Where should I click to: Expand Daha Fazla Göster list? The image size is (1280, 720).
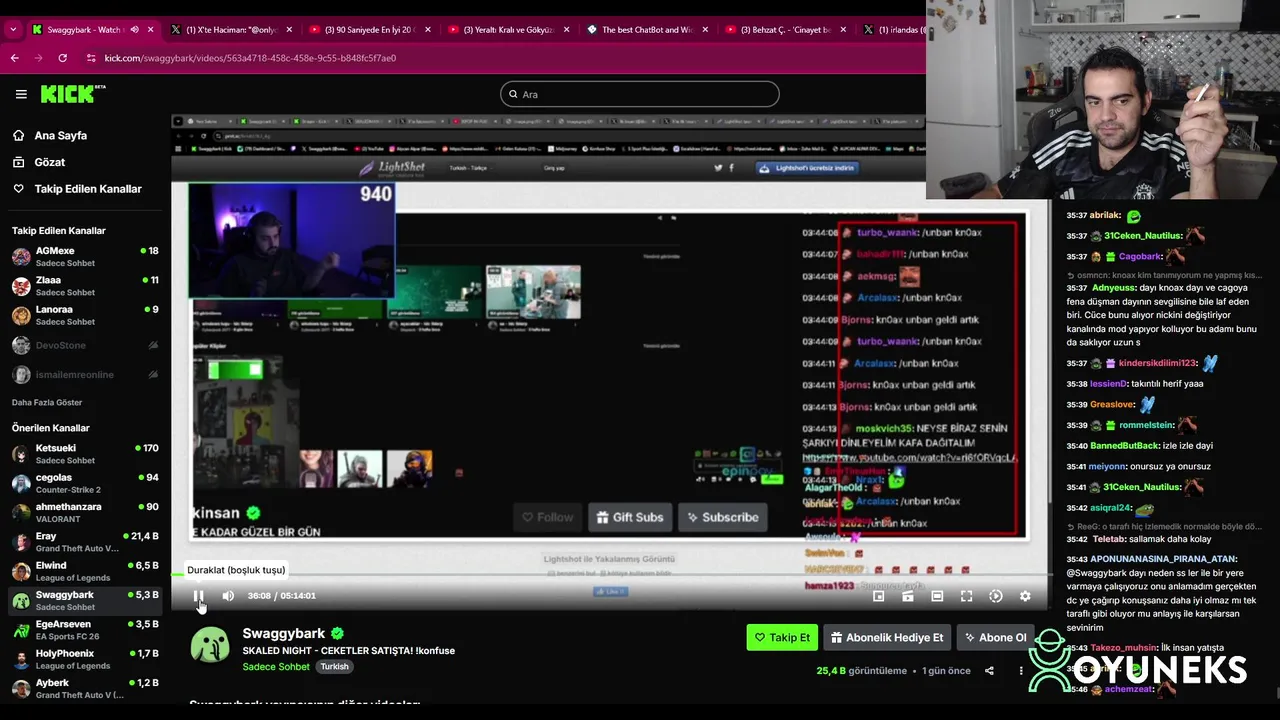click(47, 402)
